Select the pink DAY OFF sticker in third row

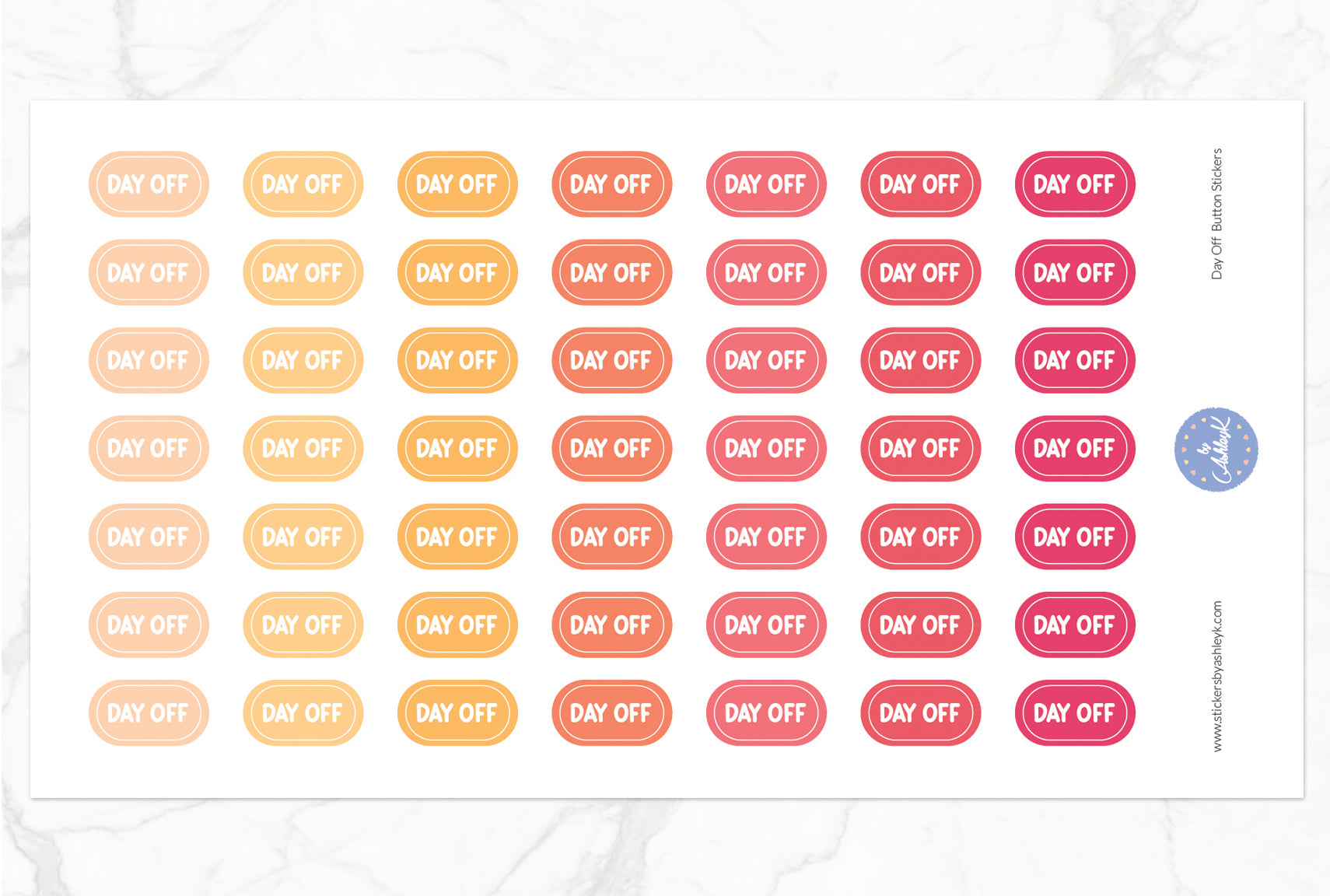point(766,360)
